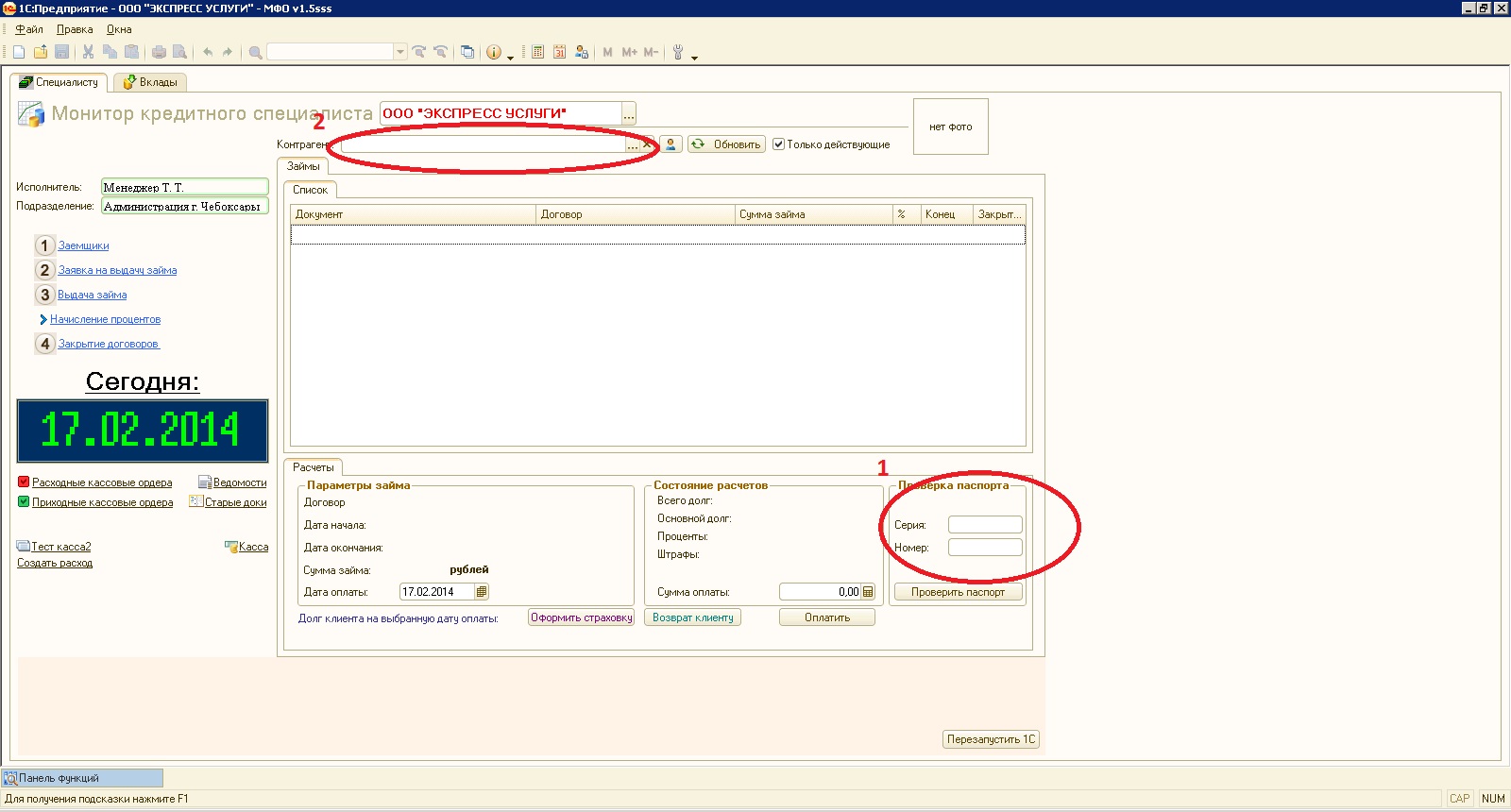Click the Paste clipboard icon

coord(131,52)
